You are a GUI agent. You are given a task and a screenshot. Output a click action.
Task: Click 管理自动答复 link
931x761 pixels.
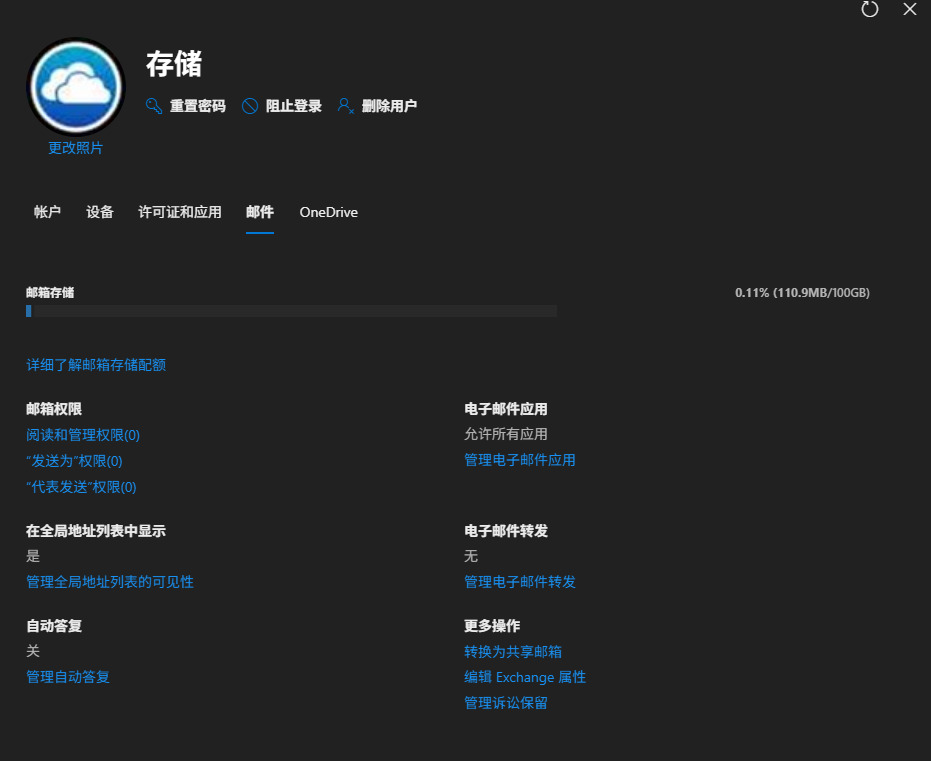tap(68, 677)
